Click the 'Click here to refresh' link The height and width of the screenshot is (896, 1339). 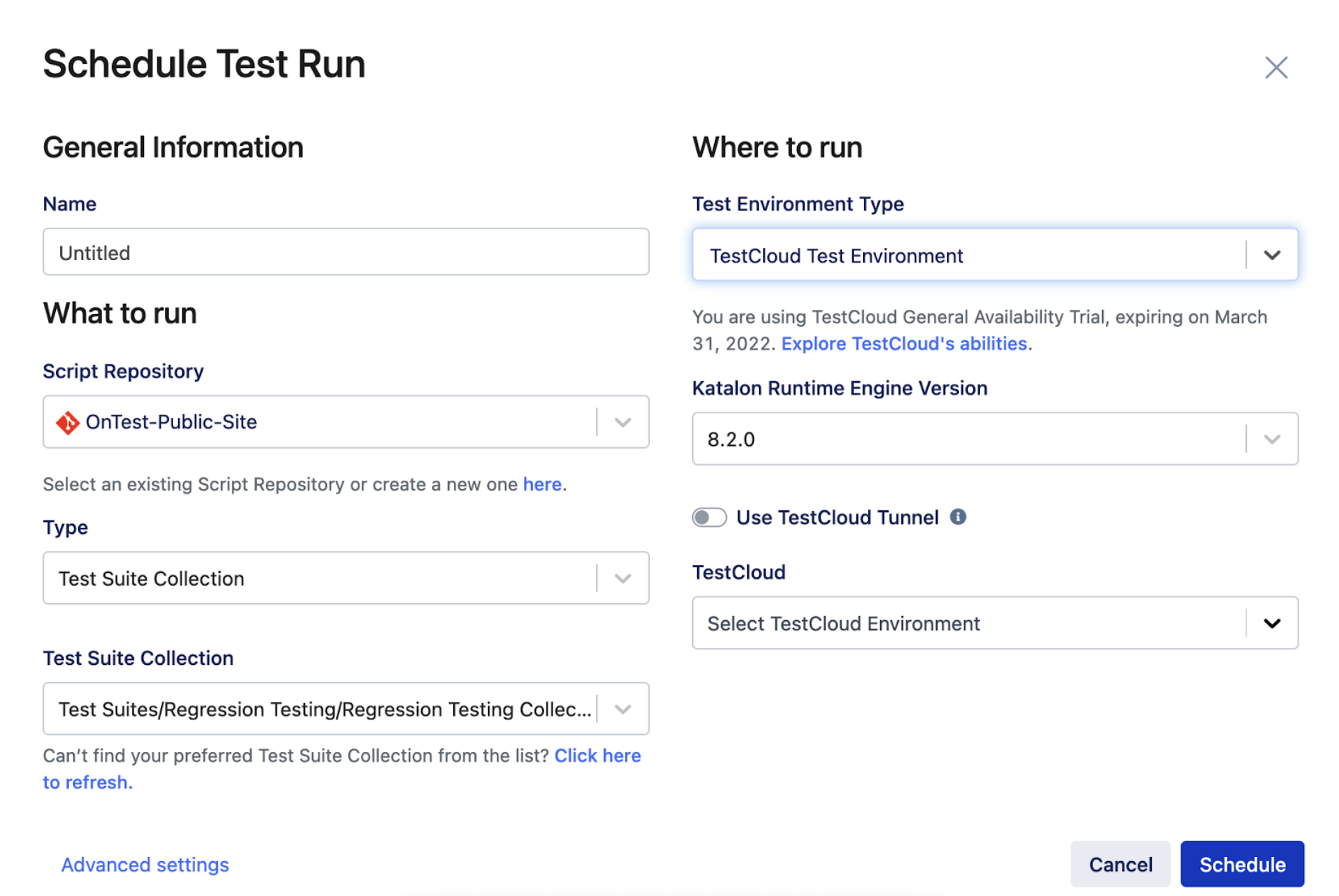pos(342,769)
